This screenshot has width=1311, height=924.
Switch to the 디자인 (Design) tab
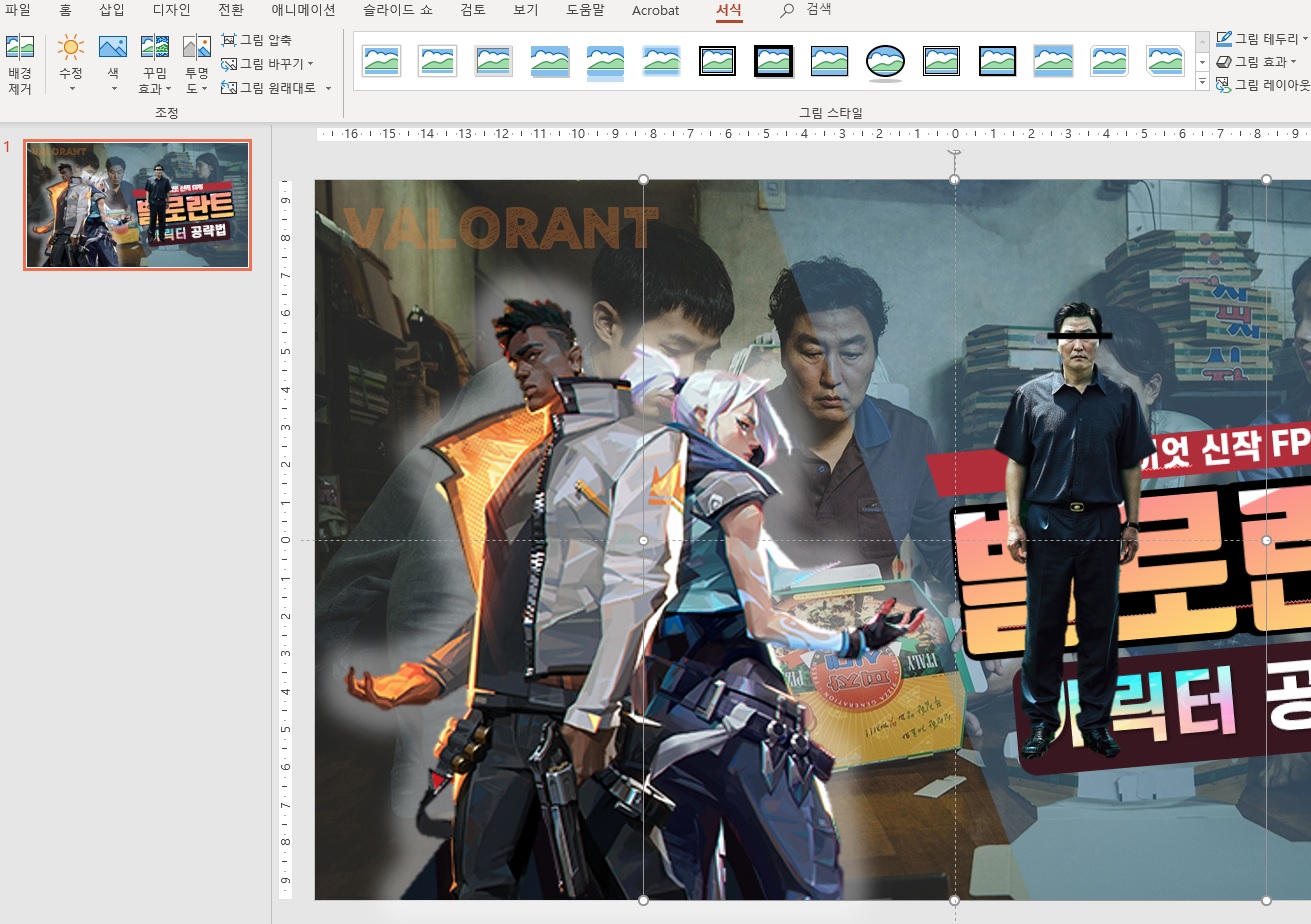point(171,10)
